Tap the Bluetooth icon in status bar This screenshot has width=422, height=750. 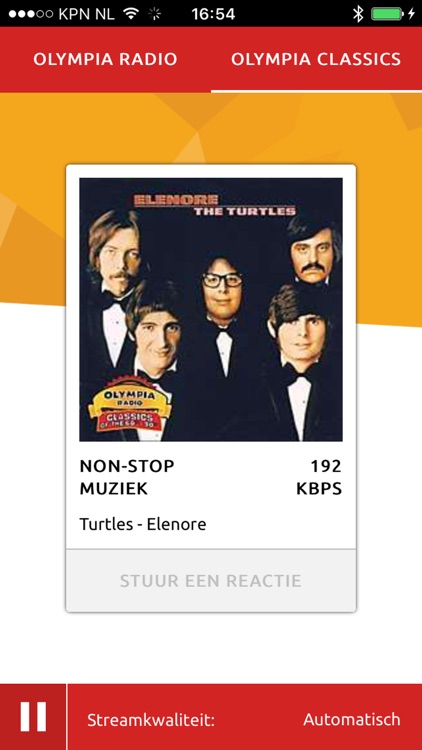click(x=357, y=13)
